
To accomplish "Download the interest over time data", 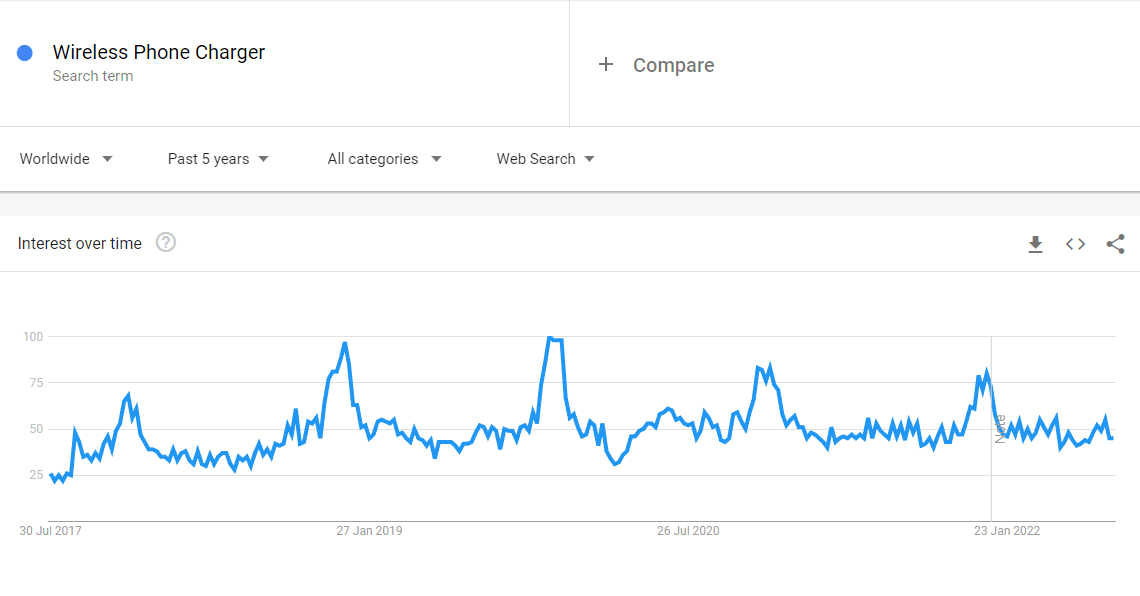I will tap(1035, 244).
